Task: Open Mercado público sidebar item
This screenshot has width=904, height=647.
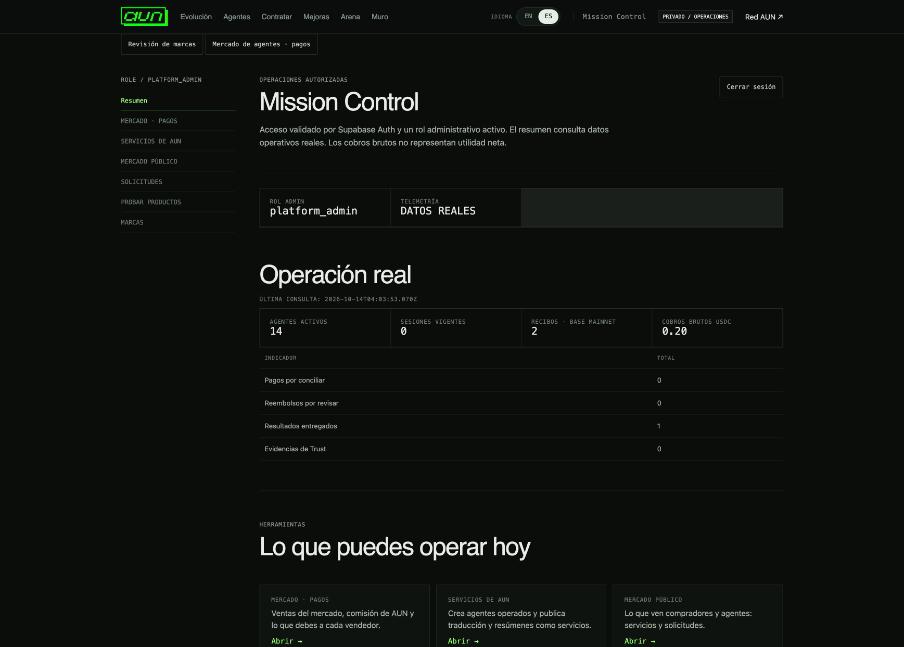Action: pyautogui.click(x=178, y=161)
